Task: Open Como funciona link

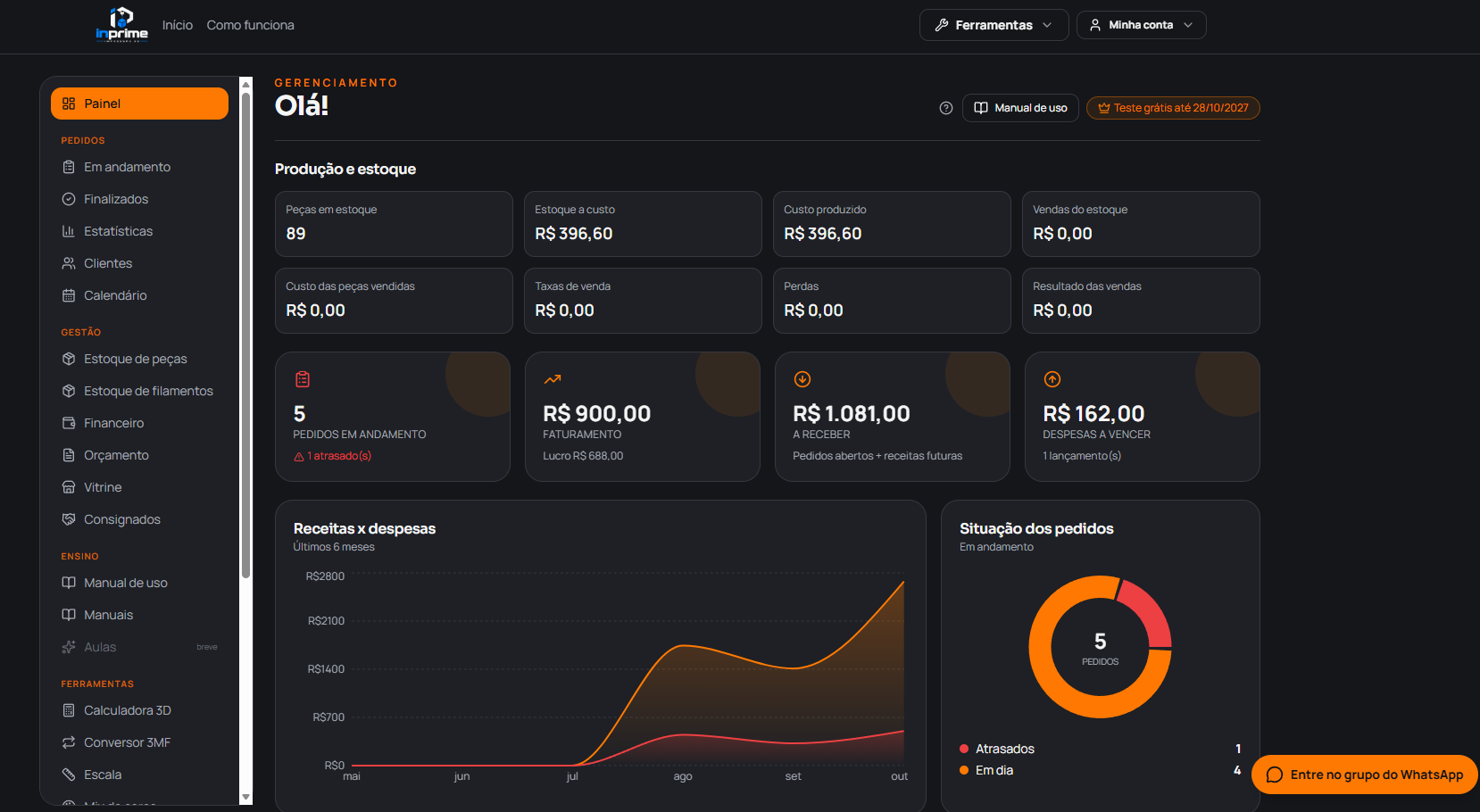Action: coord(250,25)
